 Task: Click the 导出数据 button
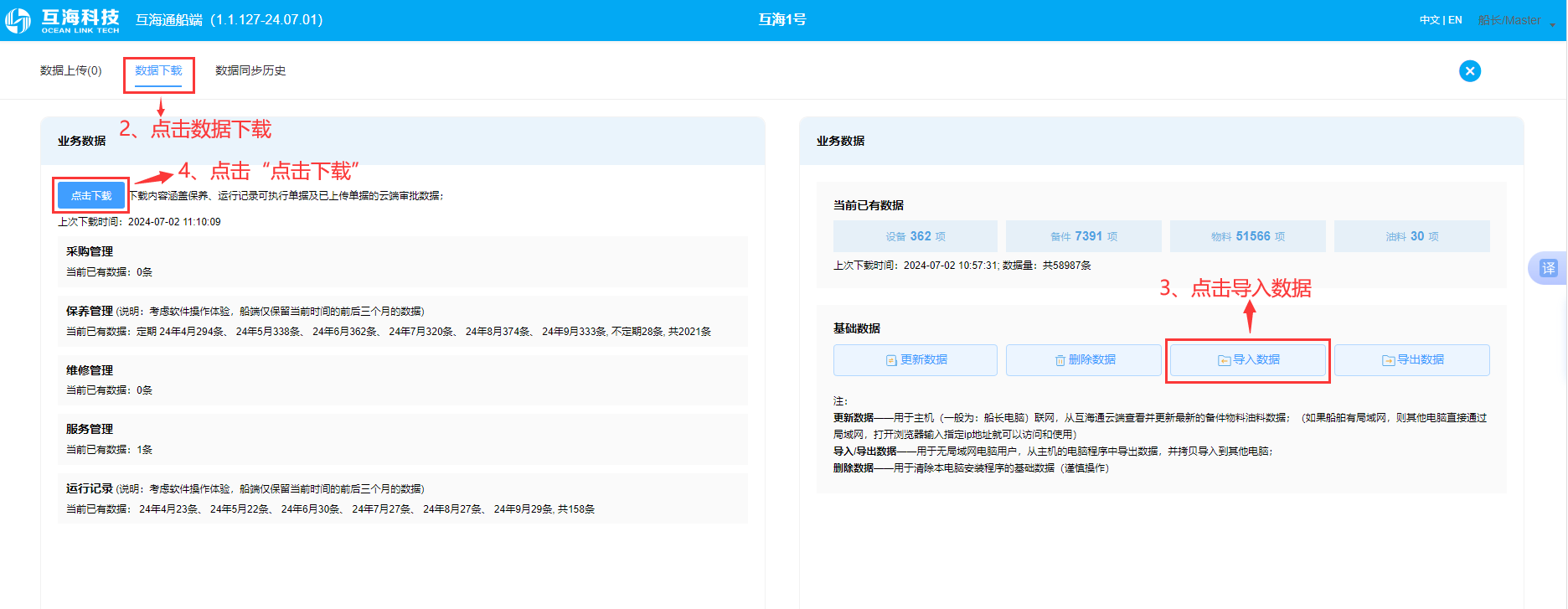pos(1411,359)
